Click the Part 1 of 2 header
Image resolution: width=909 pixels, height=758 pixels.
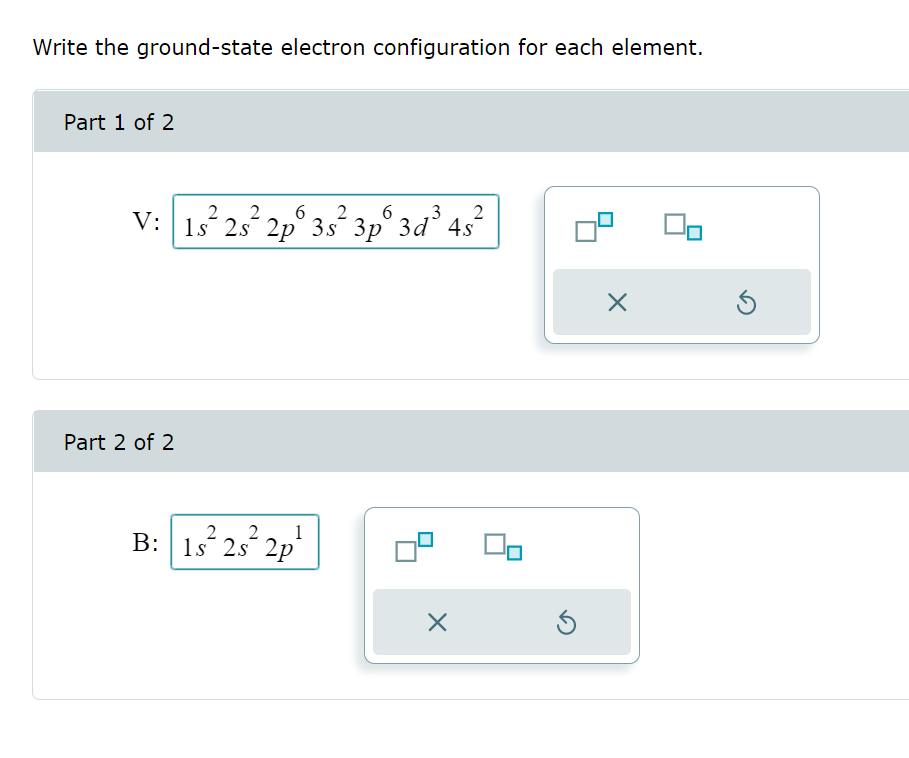(119, 122)
